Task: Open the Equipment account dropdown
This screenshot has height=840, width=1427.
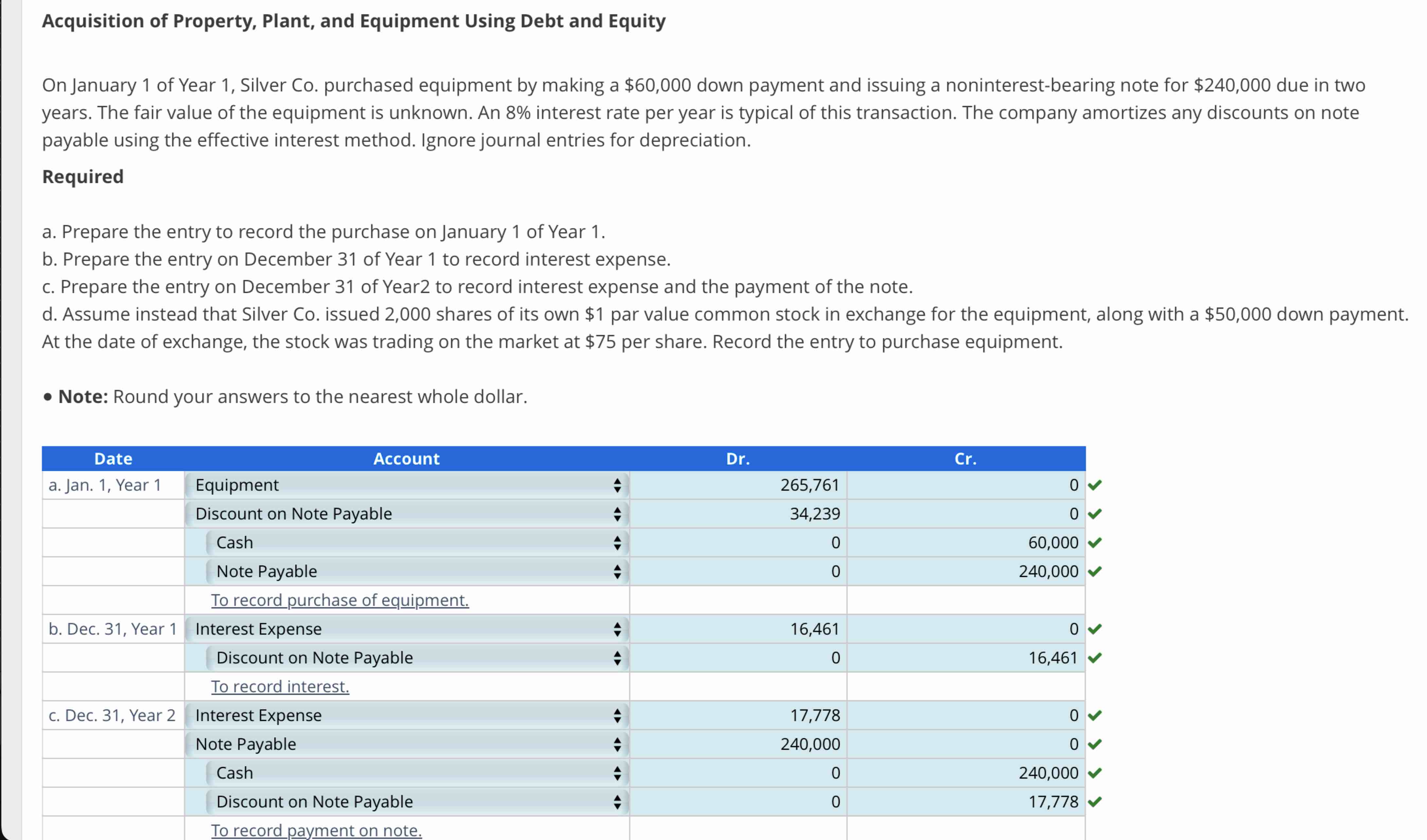Action: click(617, 485)
